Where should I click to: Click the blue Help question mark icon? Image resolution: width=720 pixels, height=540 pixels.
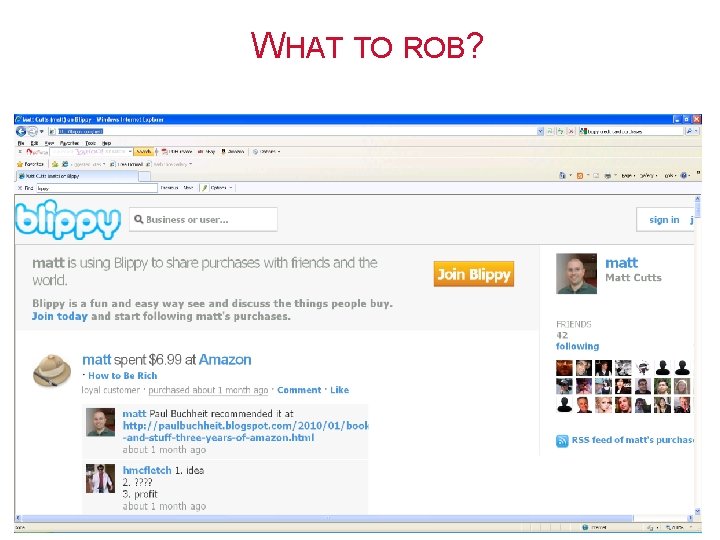[x=684, y=175]
